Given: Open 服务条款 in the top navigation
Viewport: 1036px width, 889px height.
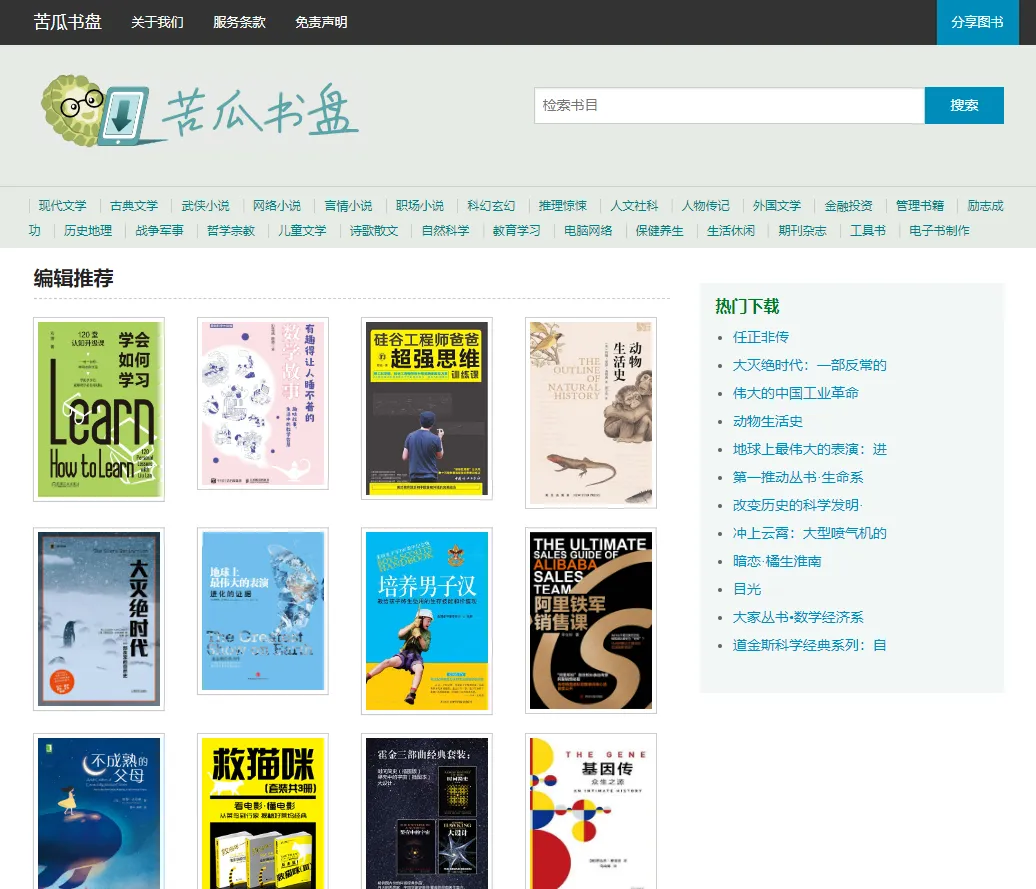Looking at the screenshot, I should 239,22.
